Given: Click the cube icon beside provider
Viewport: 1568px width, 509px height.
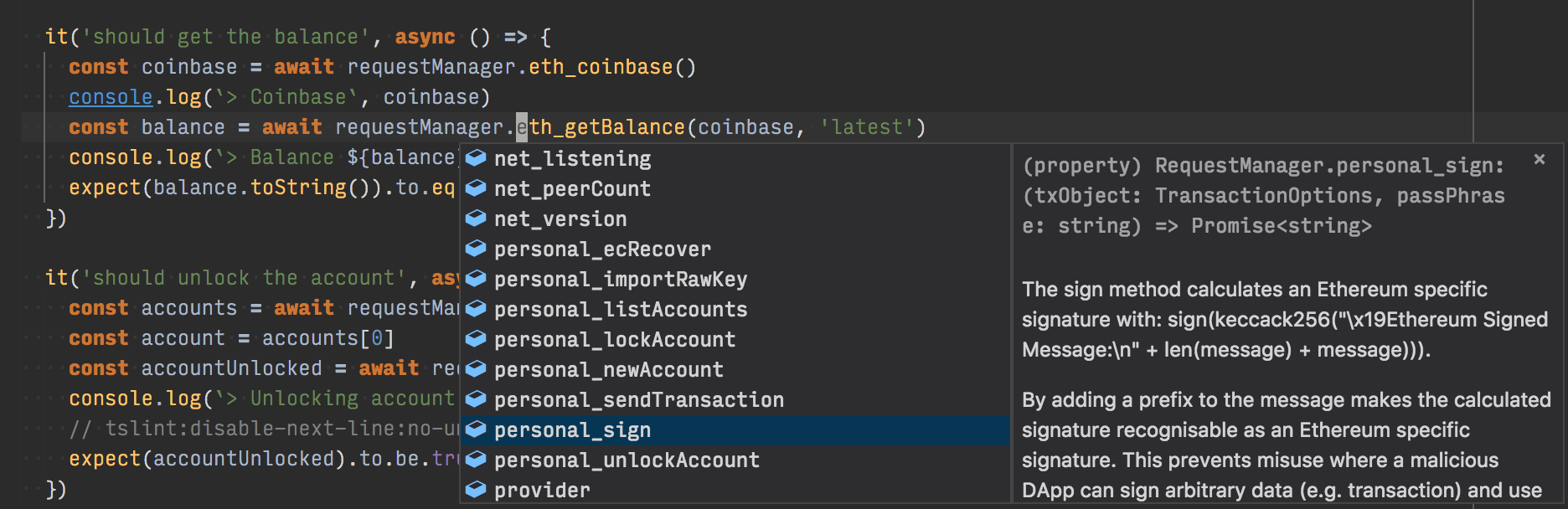Looking at the screenshot, I should click(x=476, y=490).
